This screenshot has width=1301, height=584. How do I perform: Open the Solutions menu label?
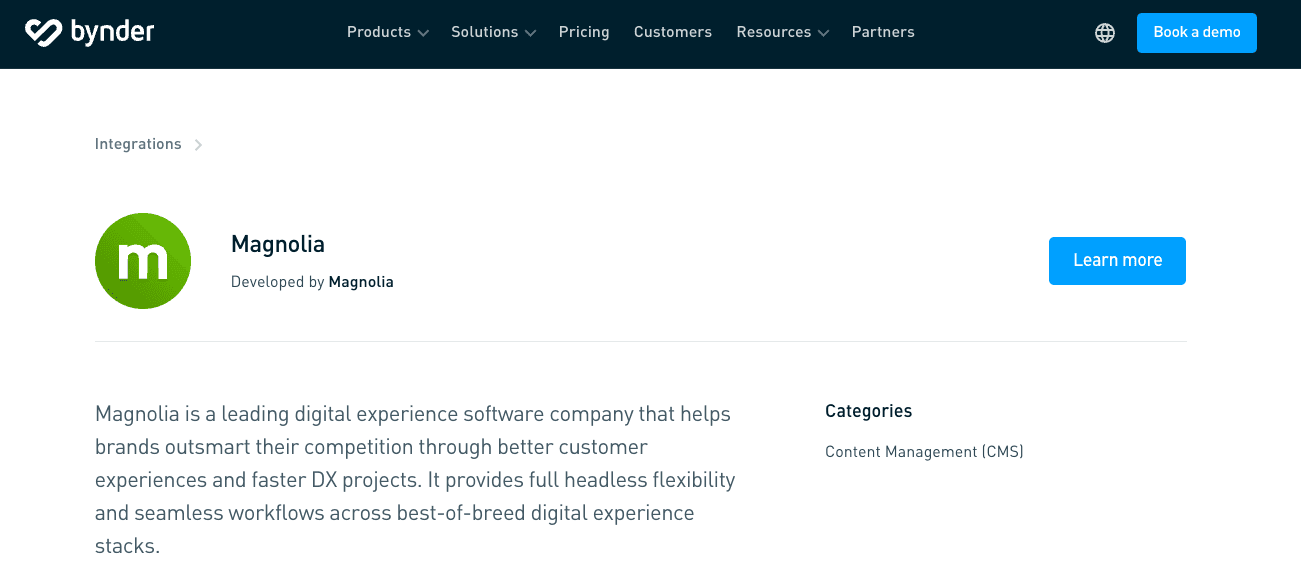484,32
